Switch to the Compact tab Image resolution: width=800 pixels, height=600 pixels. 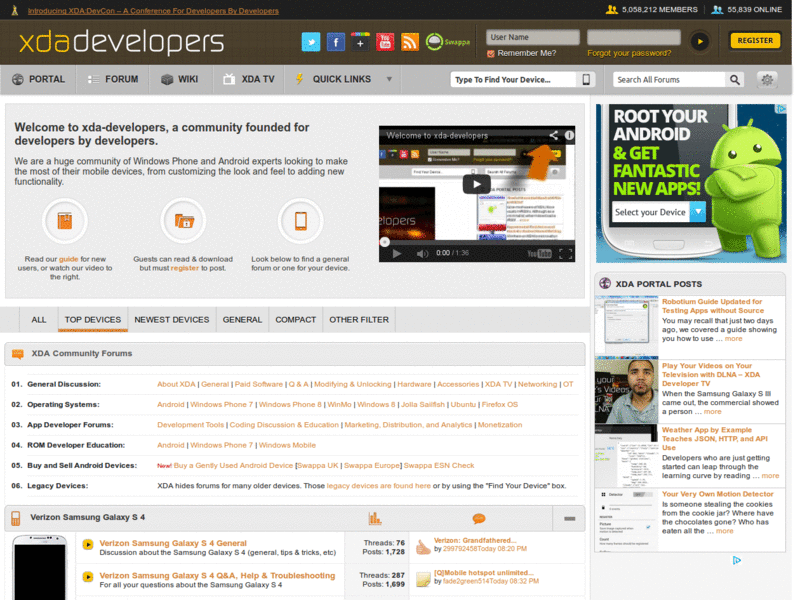(x=296, y=319)
